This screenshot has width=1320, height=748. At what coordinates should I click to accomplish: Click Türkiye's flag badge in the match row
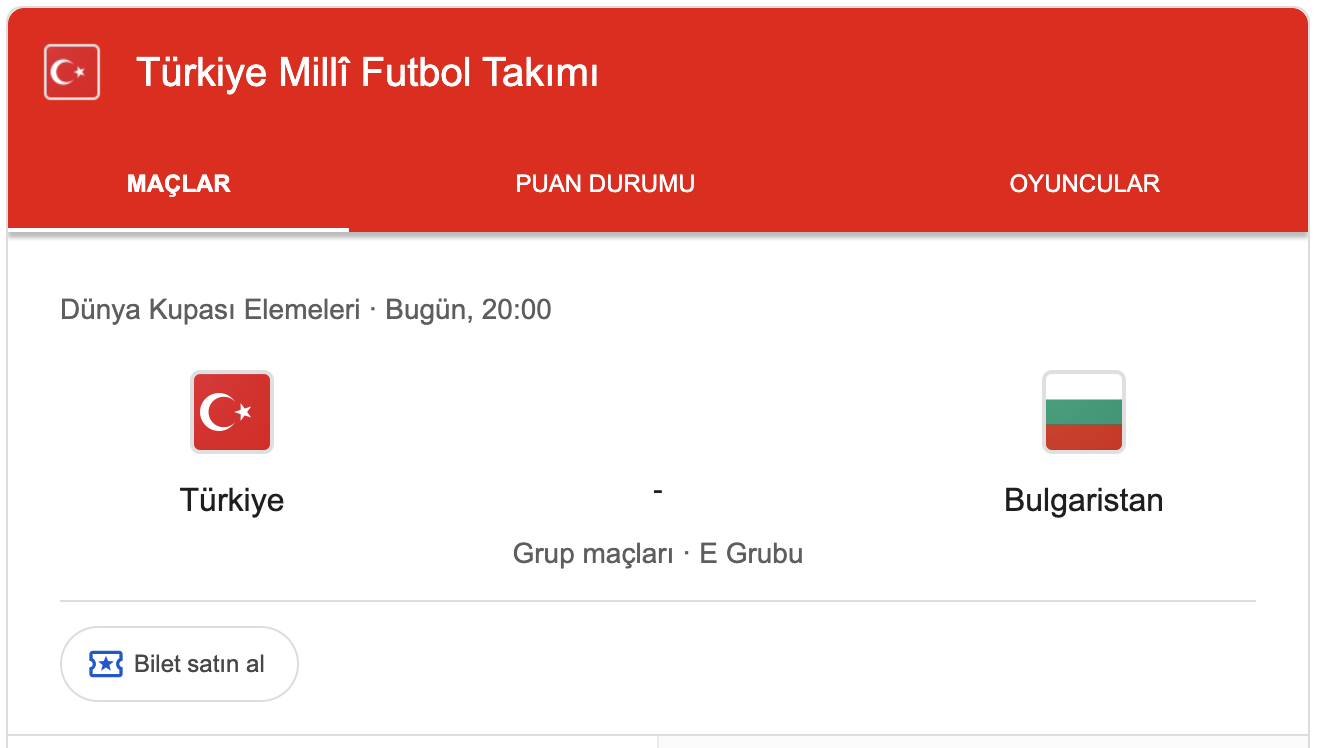(x=232, y=412)
